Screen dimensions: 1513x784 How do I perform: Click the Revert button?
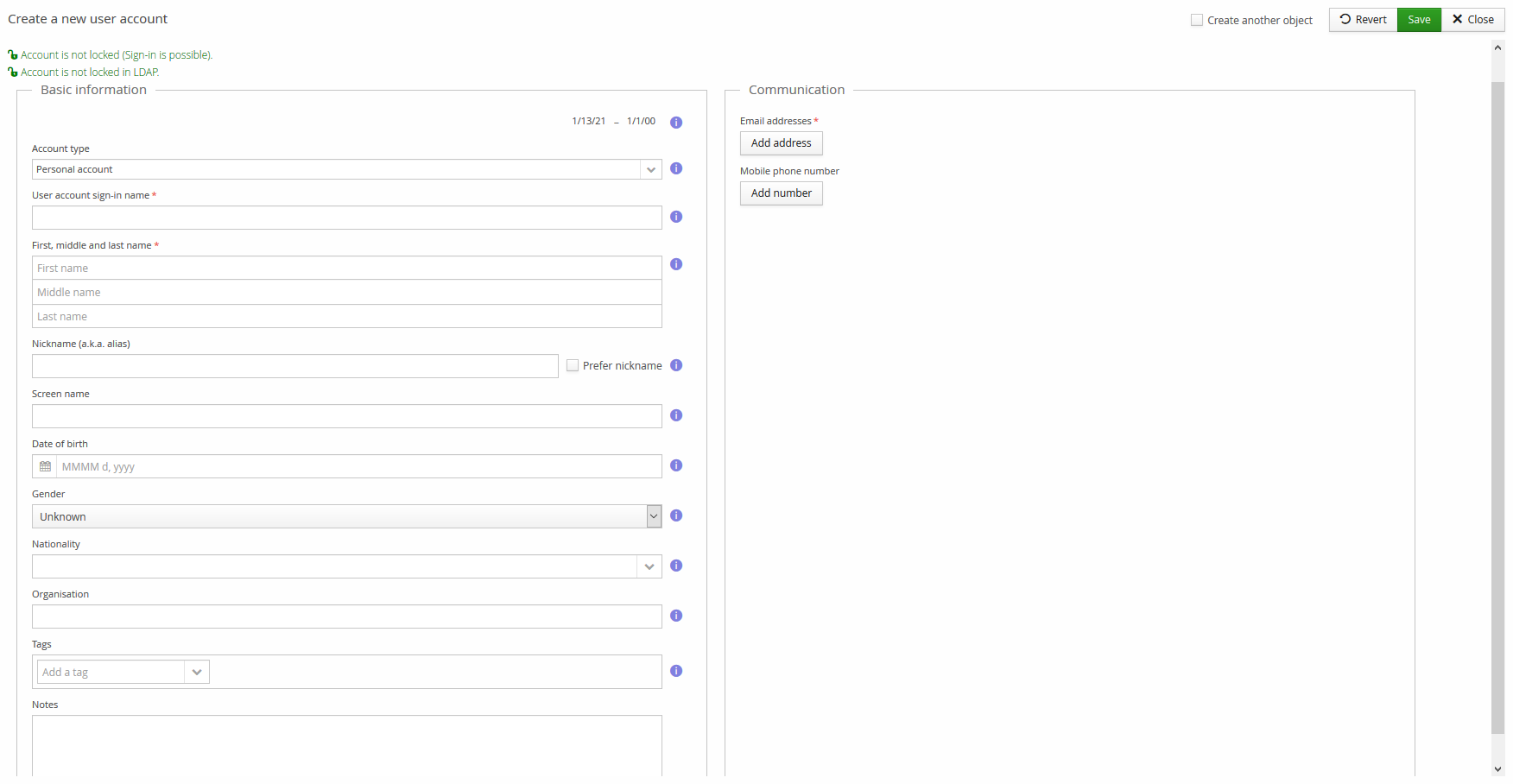point(1363,19)
